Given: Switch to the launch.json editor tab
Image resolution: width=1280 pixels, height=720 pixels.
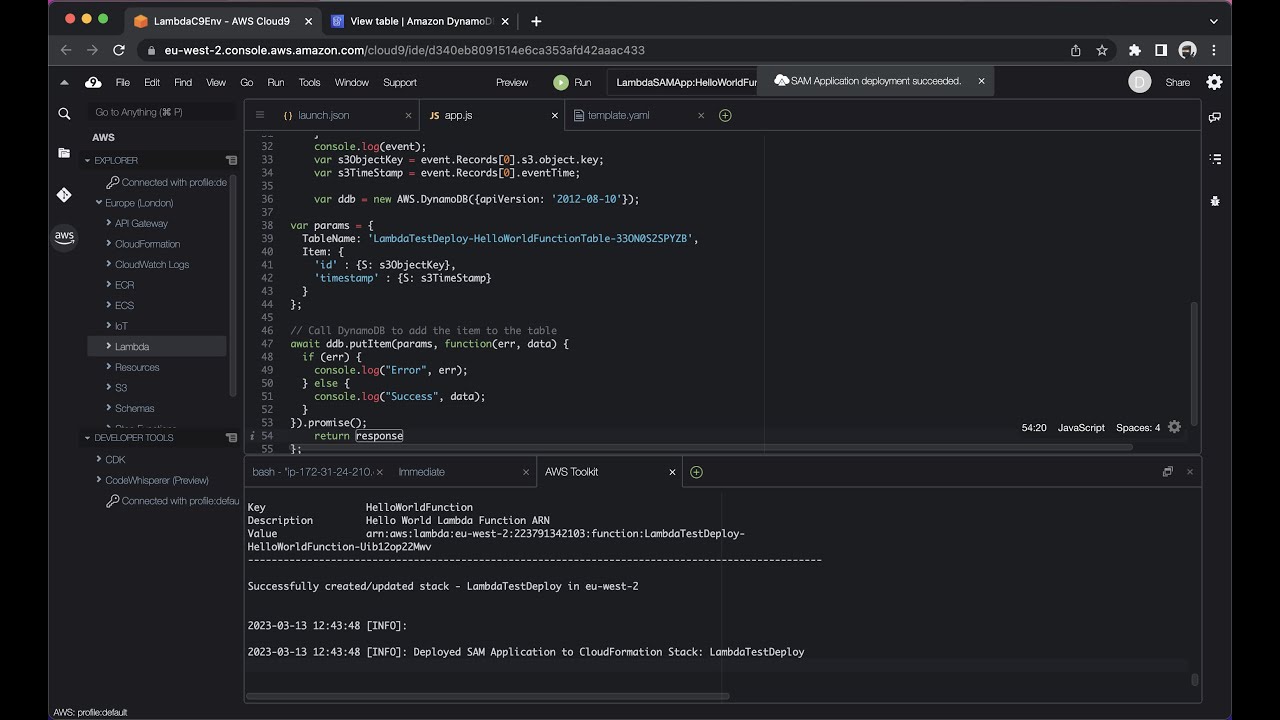Looking at the screenshot, I should 323,115.
